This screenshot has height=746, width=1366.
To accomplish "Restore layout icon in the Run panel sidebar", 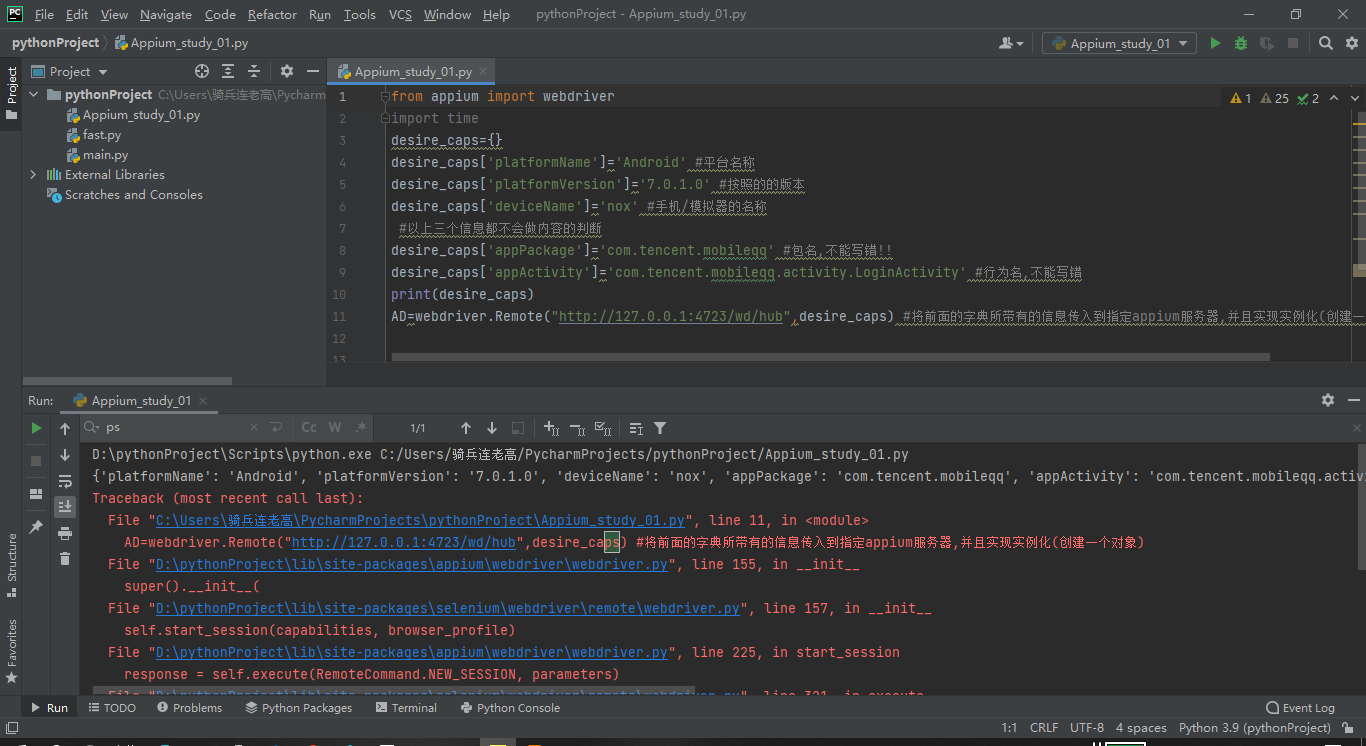I will coord(36,494).
